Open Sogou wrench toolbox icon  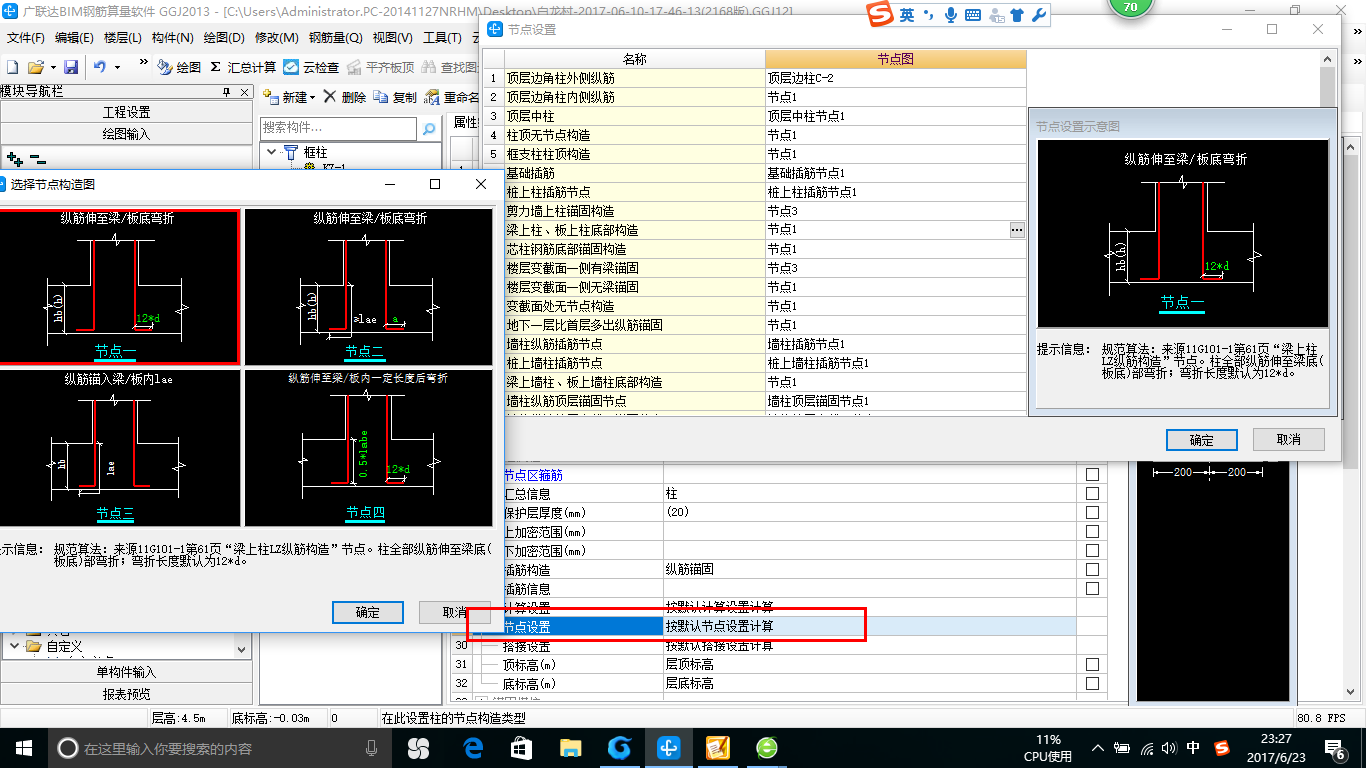click(x=1038, y=15)
